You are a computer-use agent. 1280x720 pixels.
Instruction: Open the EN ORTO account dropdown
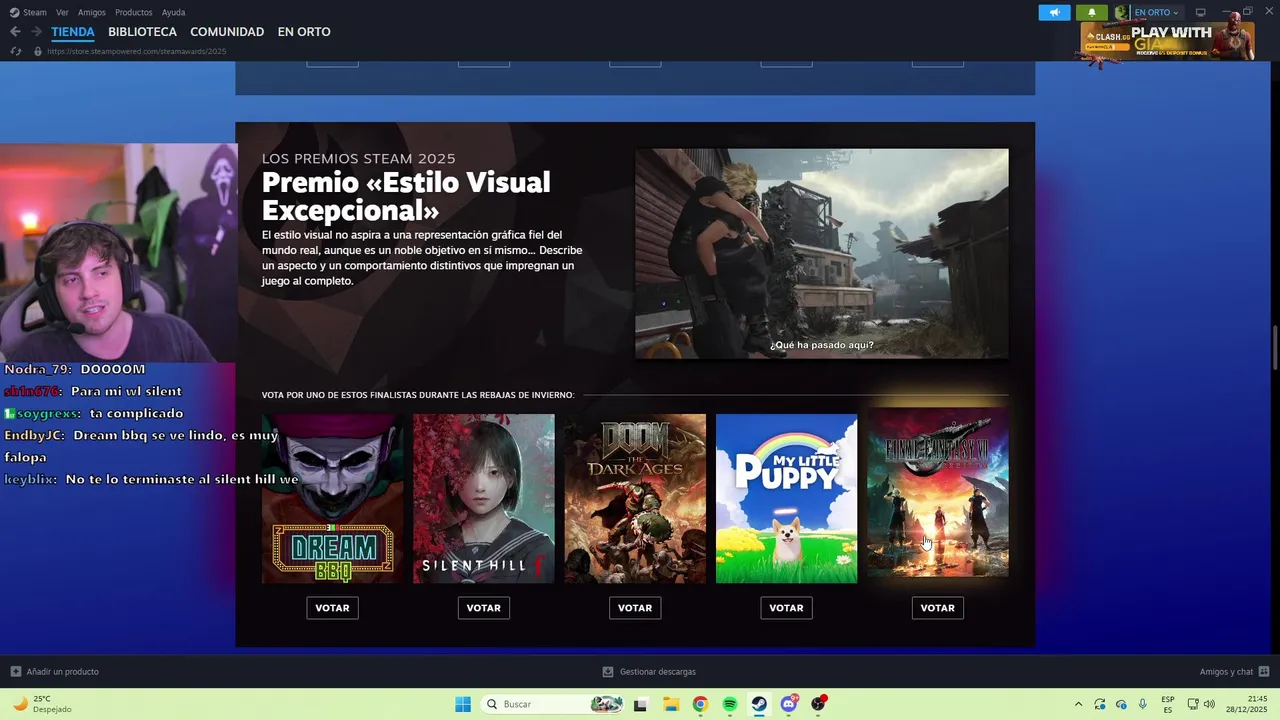(1156, 12)
